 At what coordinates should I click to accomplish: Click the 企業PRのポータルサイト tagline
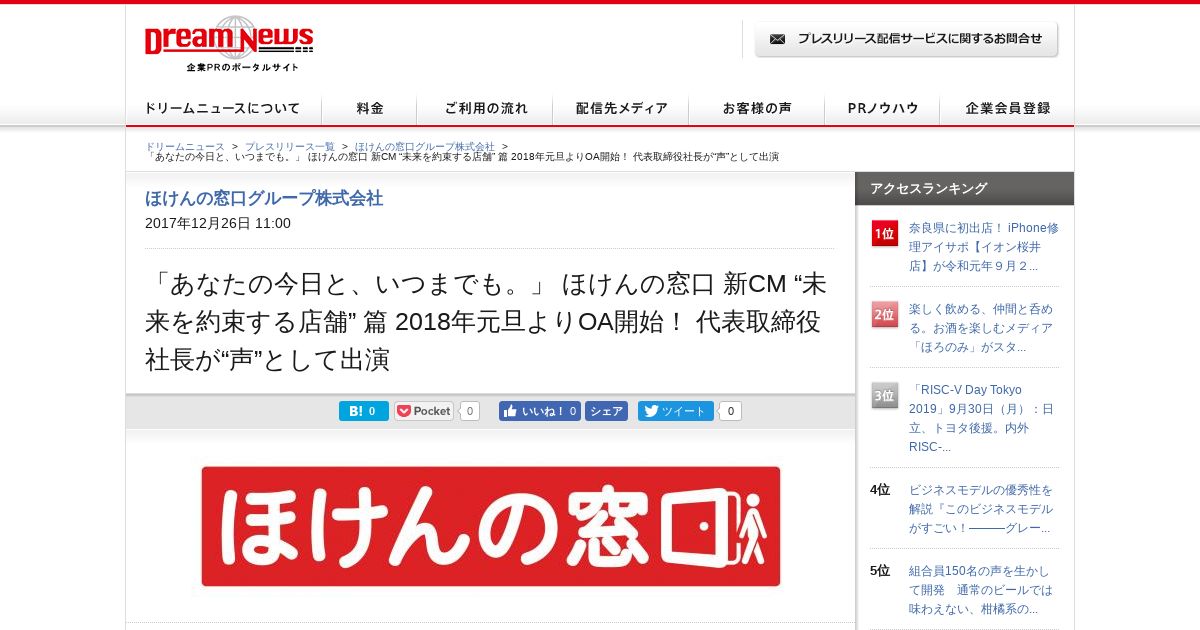tap(243, 67)
